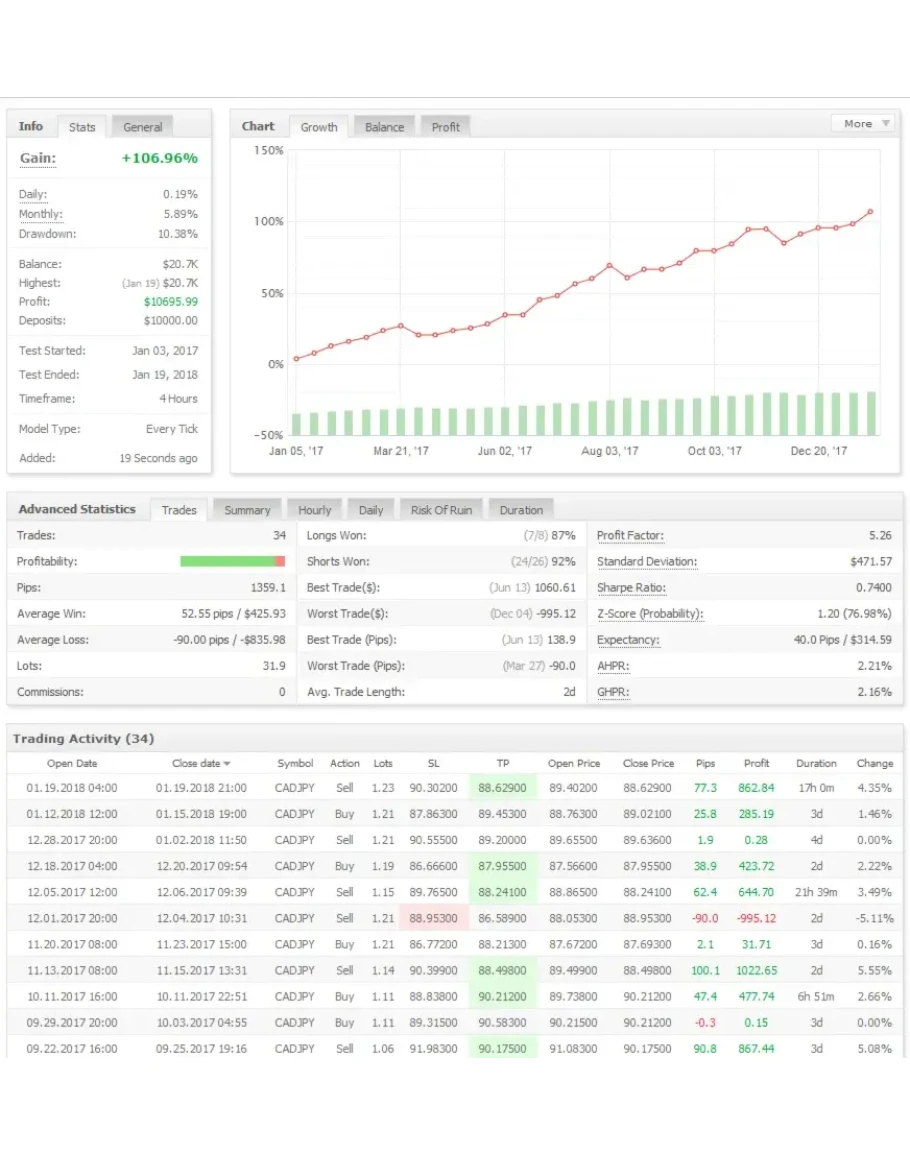Switch to Summary advanced statistics tab
Image resolution: width=910 pixels, height=1155 pixels.
(x=247, y=510)
